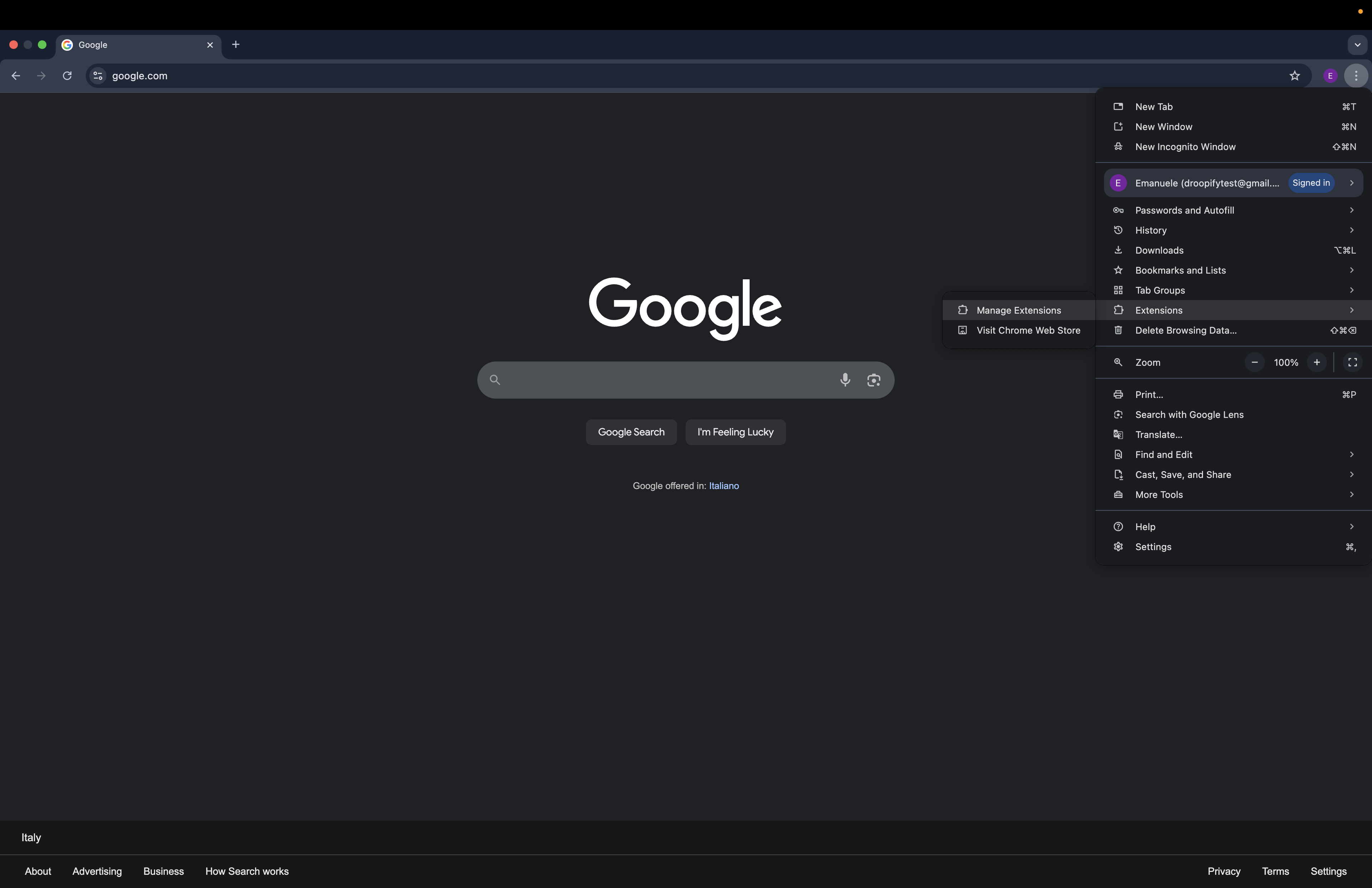Viewport: 1372px width, 888px height.
Task: Select New Window menu item
Action: pos(1234,127)
